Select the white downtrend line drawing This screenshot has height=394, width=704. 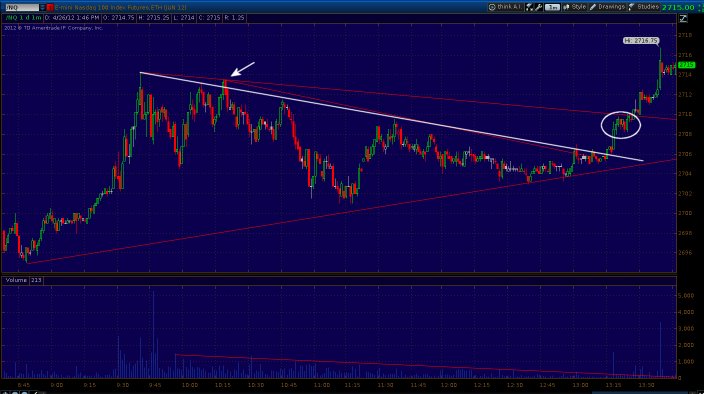coord(391,117)
